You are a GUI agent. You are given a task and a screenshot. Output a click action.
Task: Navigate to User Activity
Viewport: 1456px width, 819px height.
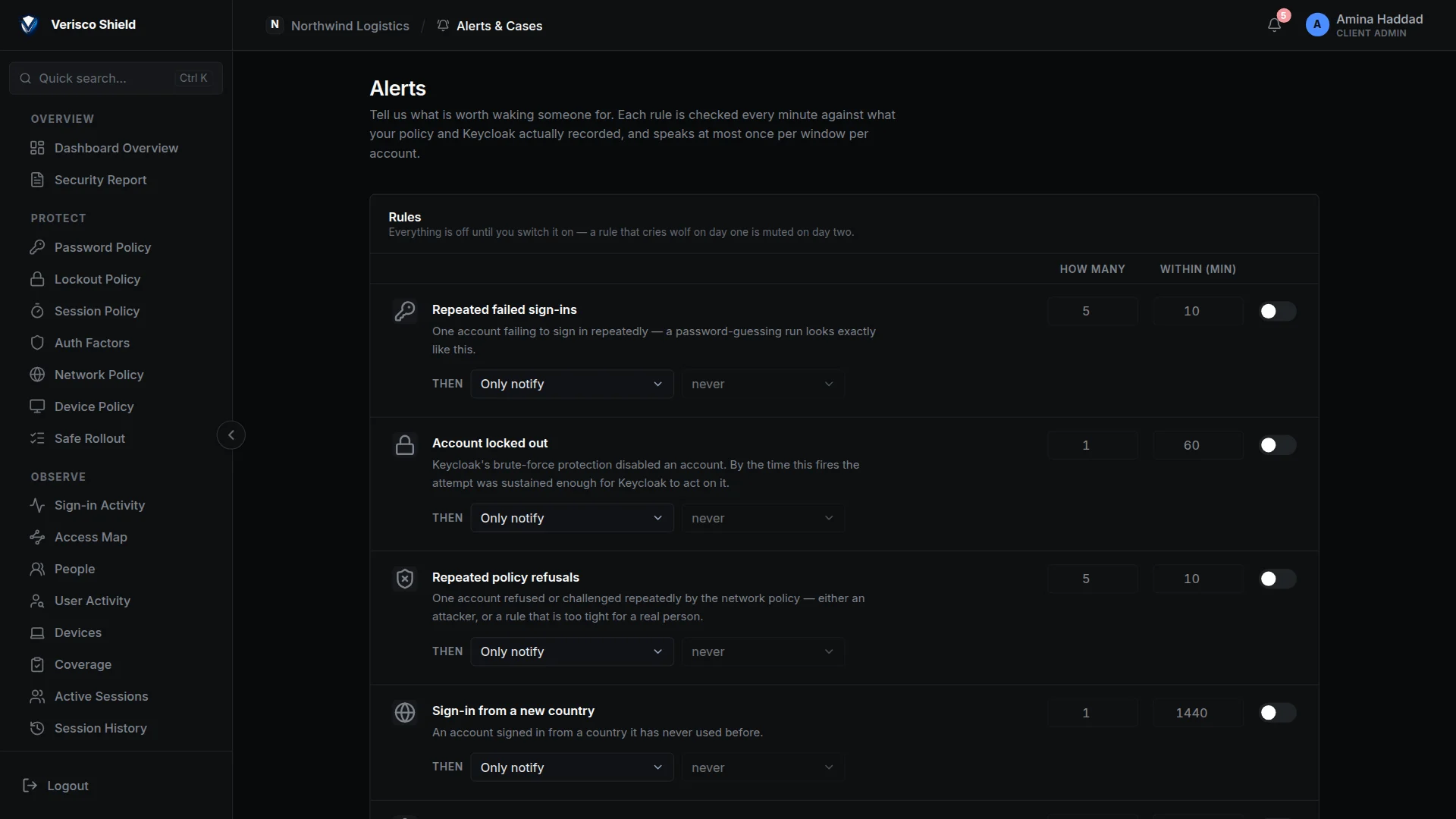click(92, 601)
